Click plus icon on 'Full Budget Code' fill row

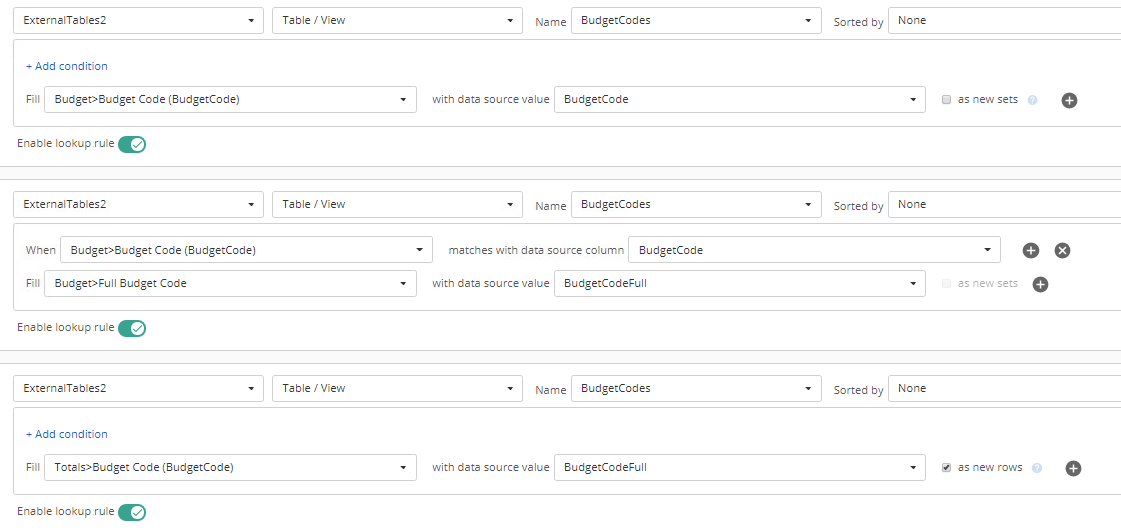click(x=1040, y=284)
